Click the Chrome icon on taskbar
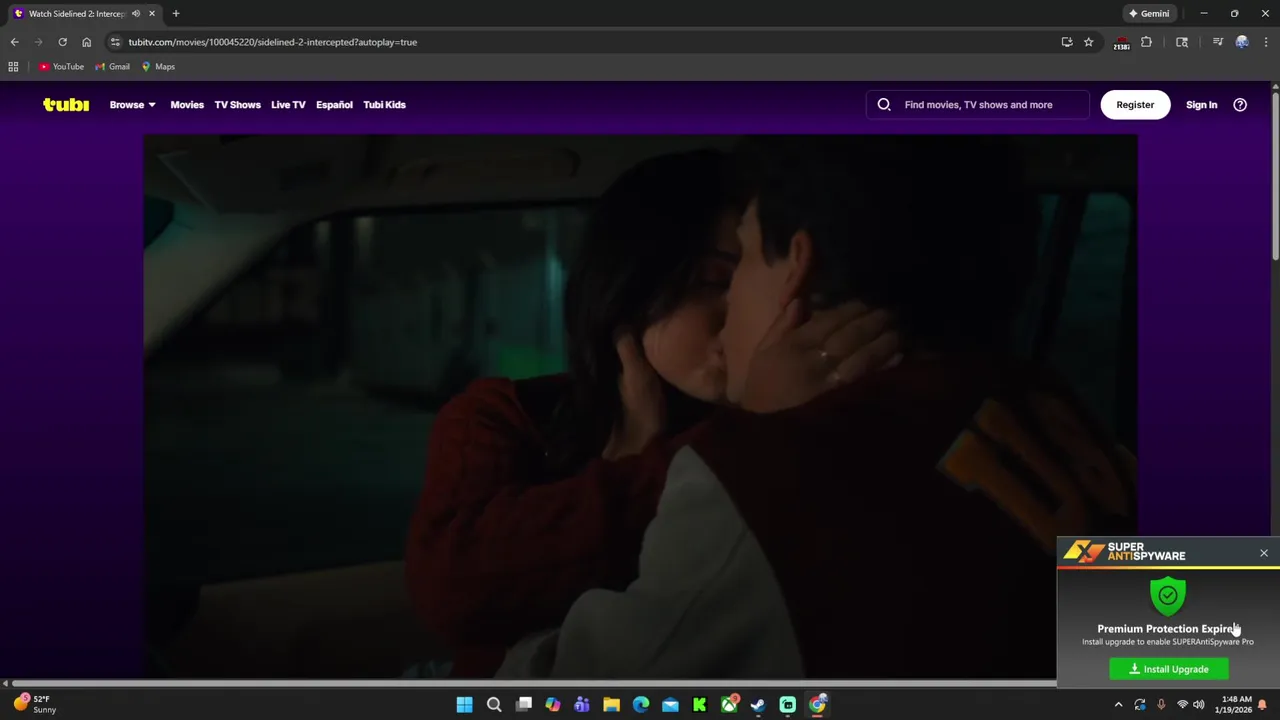1280x720 pixels. click(x=817, y=705)
